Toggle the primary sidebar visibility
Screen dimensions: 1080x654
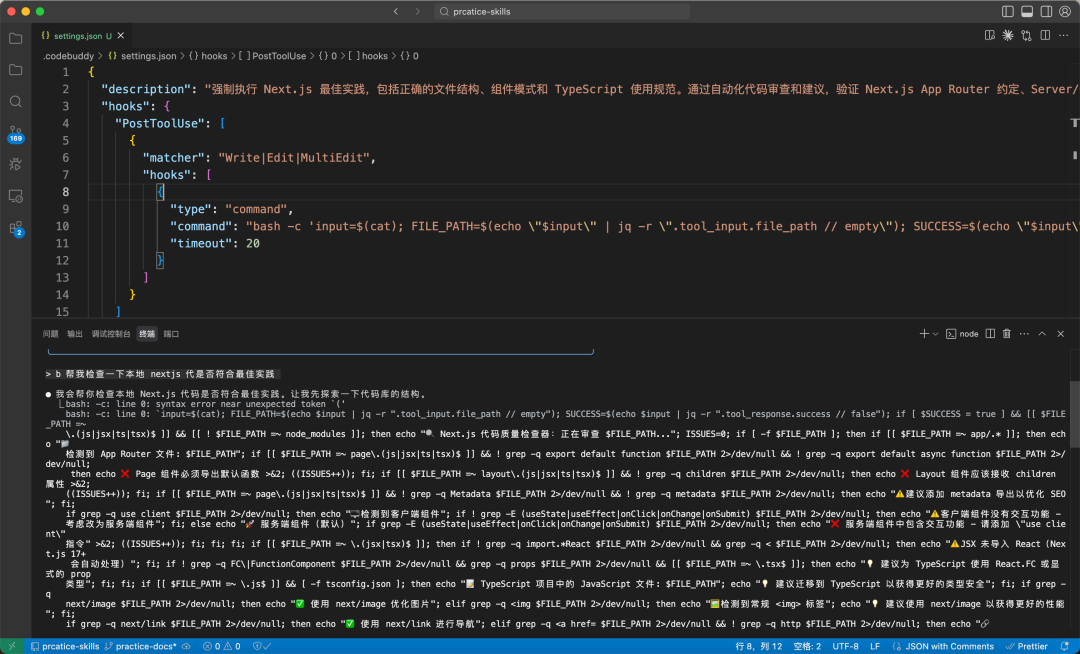(x=1008, y=11)
